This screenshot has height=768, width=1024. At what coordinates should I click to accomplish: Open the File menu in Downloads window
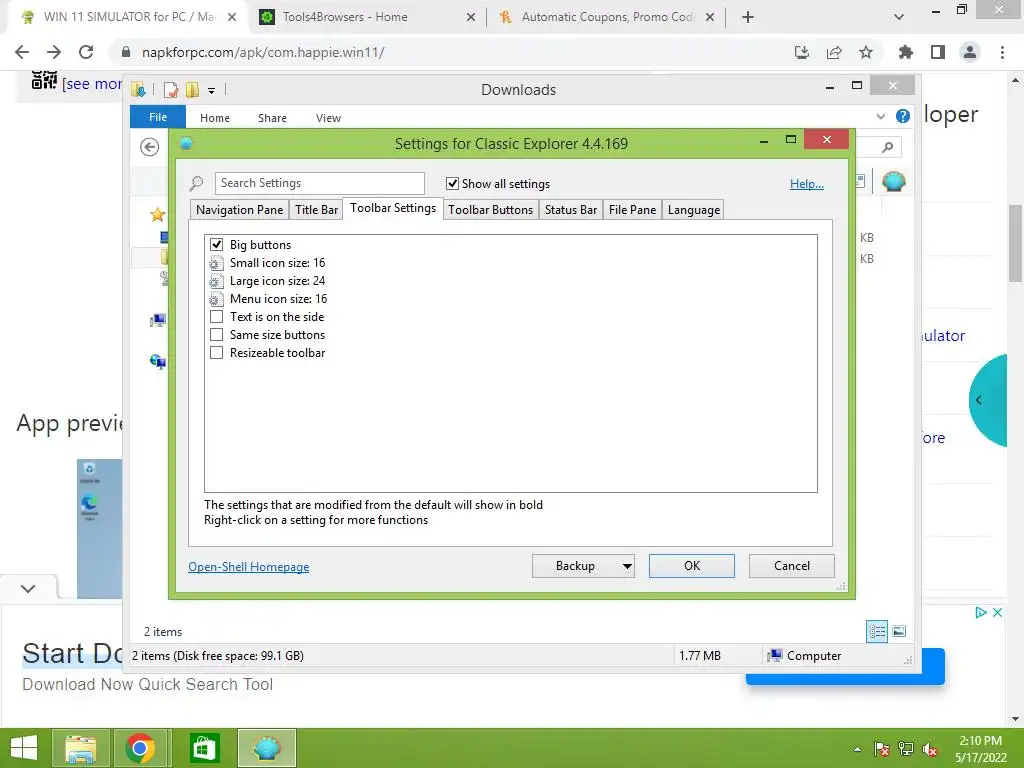[x=158, y=117]
